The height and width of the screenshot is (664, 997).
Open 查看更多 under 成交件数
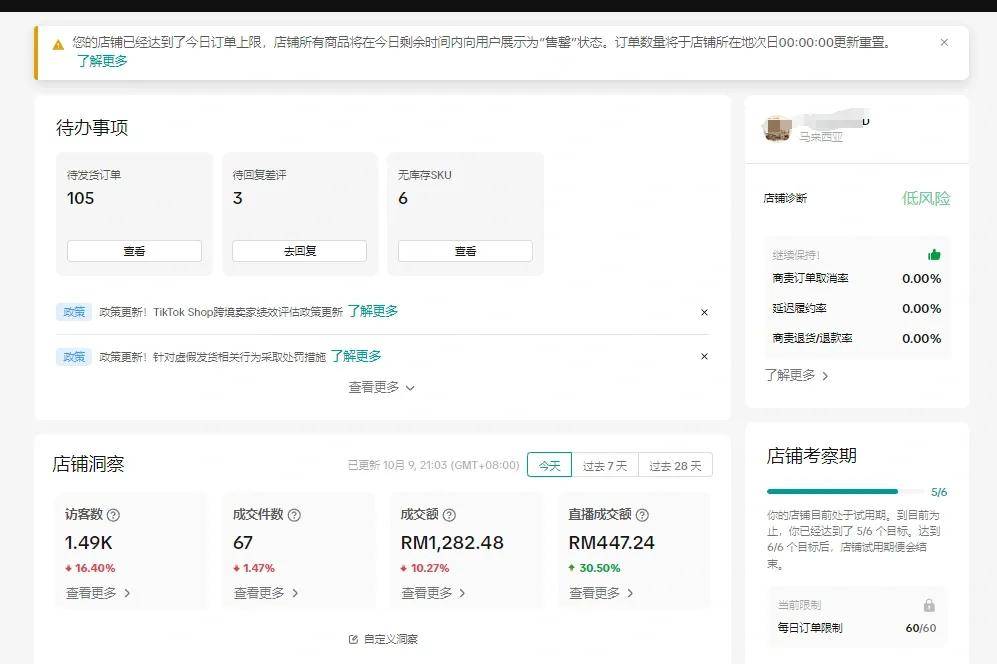pos(266,593)
